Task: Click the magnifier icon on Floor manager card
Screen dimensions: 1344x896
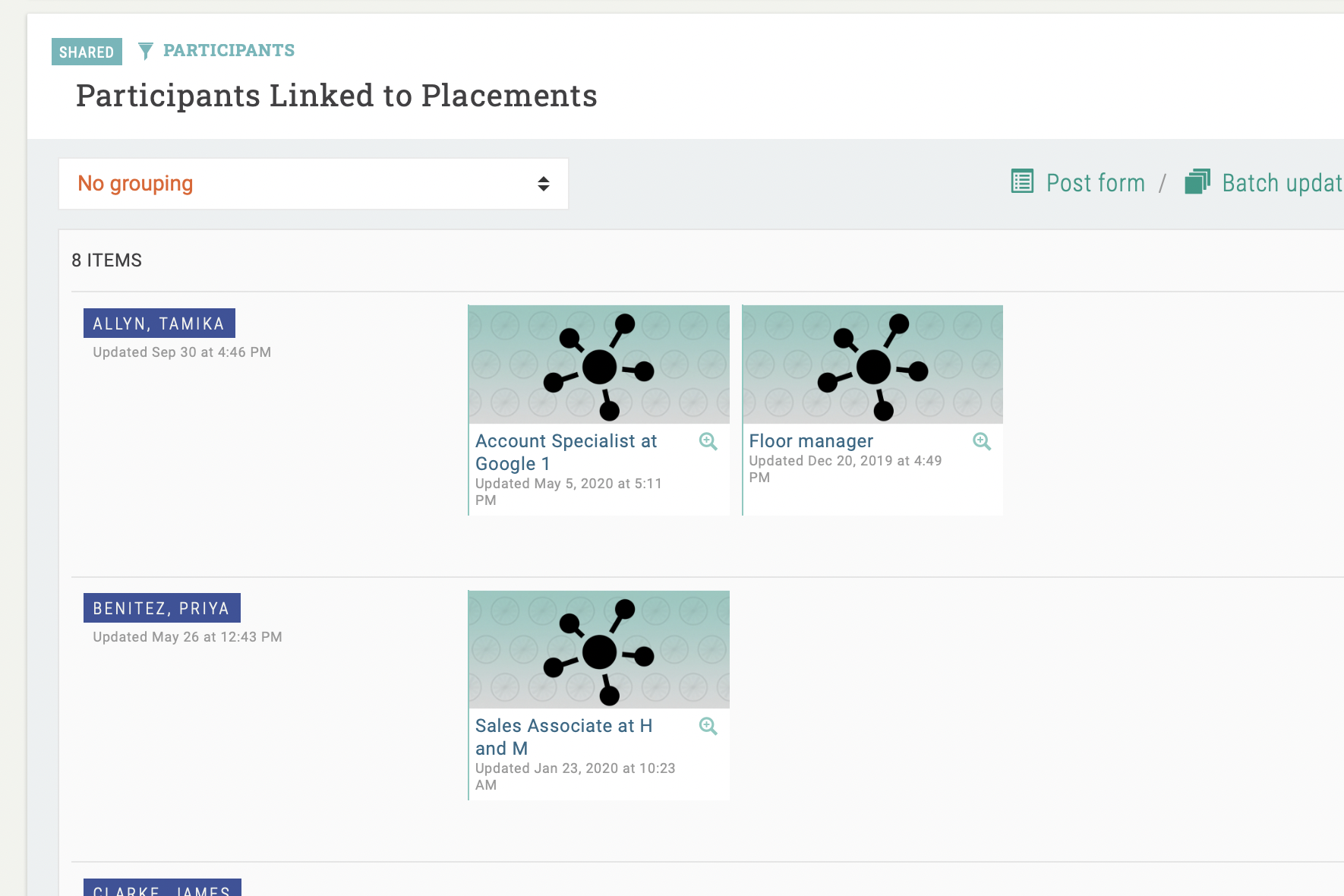Action: [x=981, y=441]
